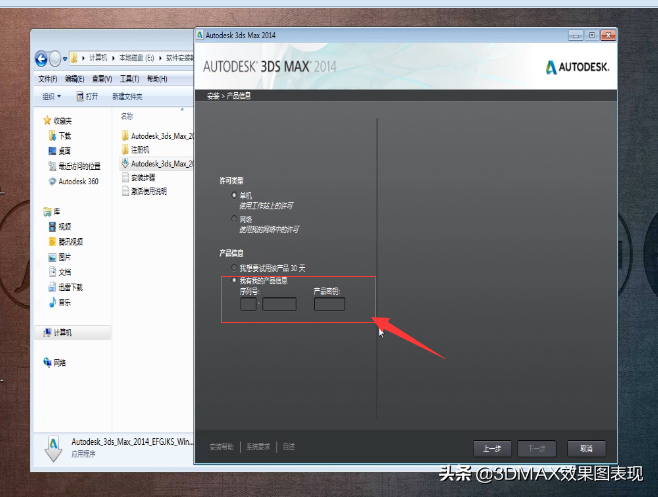Select the first Autodesk_3ds_Max folder in file list
Image resolution: width=658 pixels, height=497 pixels.
click(157, 136)
